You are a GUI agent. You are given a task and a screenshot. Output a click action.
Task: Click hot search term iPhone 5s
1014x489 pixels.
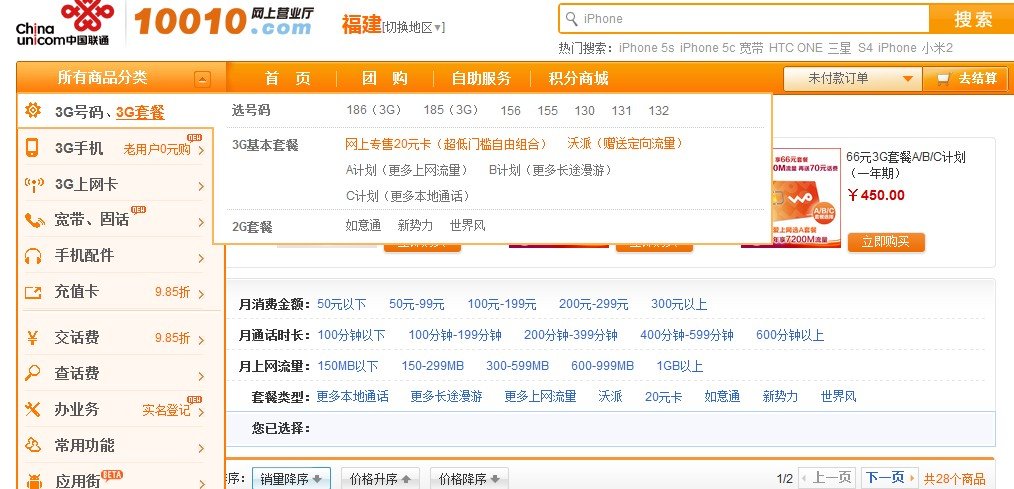pos(646,48)
